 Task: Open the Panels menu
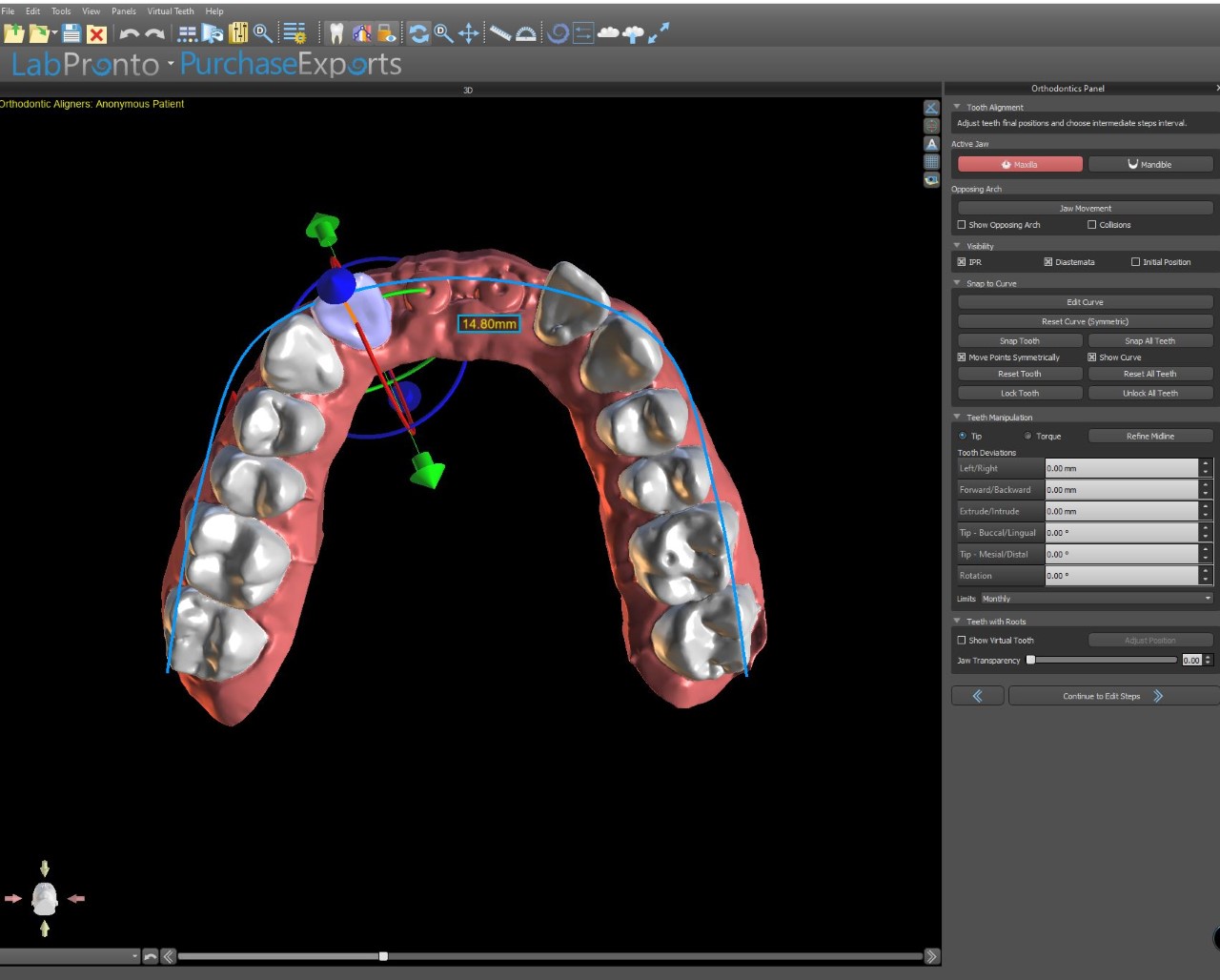pos(124,11)
